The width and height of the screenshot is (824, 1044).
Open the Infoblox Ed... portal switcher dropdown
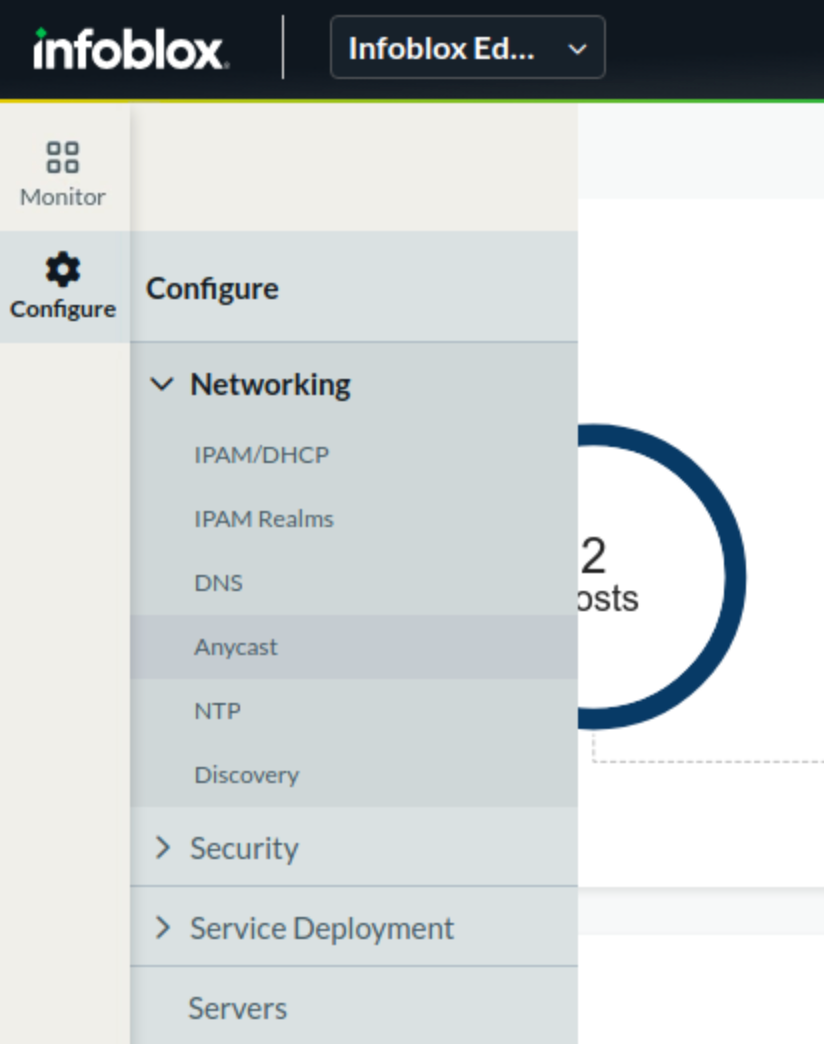[x=466, y=47]
